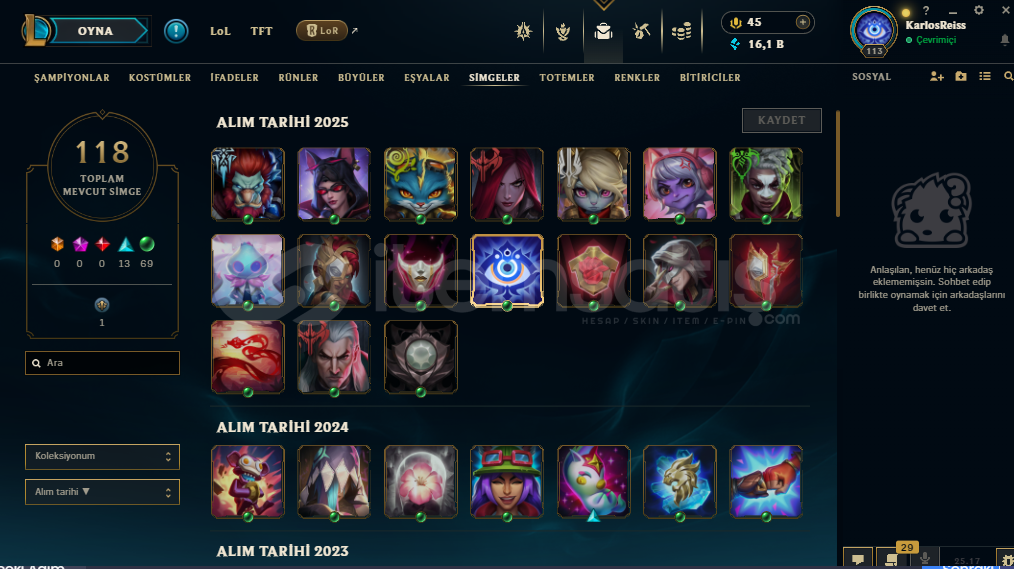
Task: Filter by green gem rarity icon
Action: 147,244
